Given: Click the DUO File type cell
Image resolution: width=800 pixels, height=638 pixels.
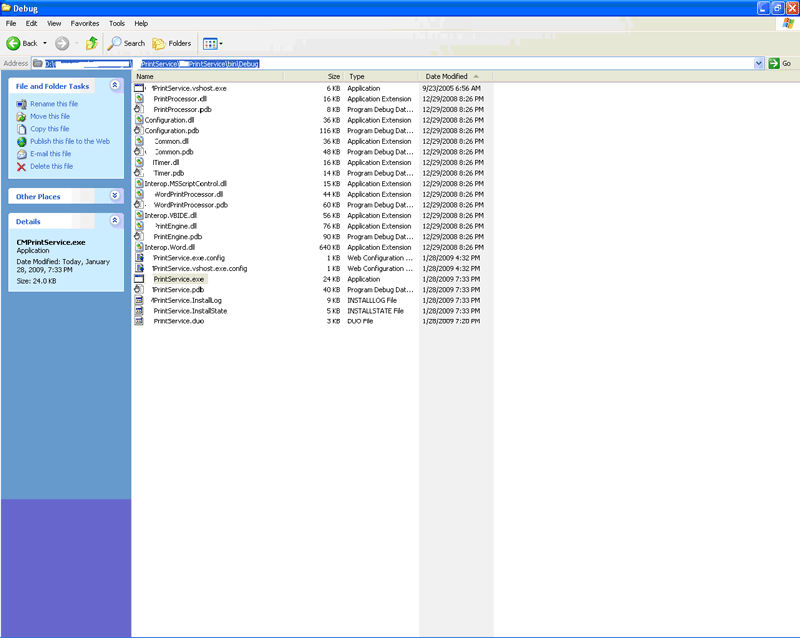Looking at the screenshot, I should pos(360,322).
